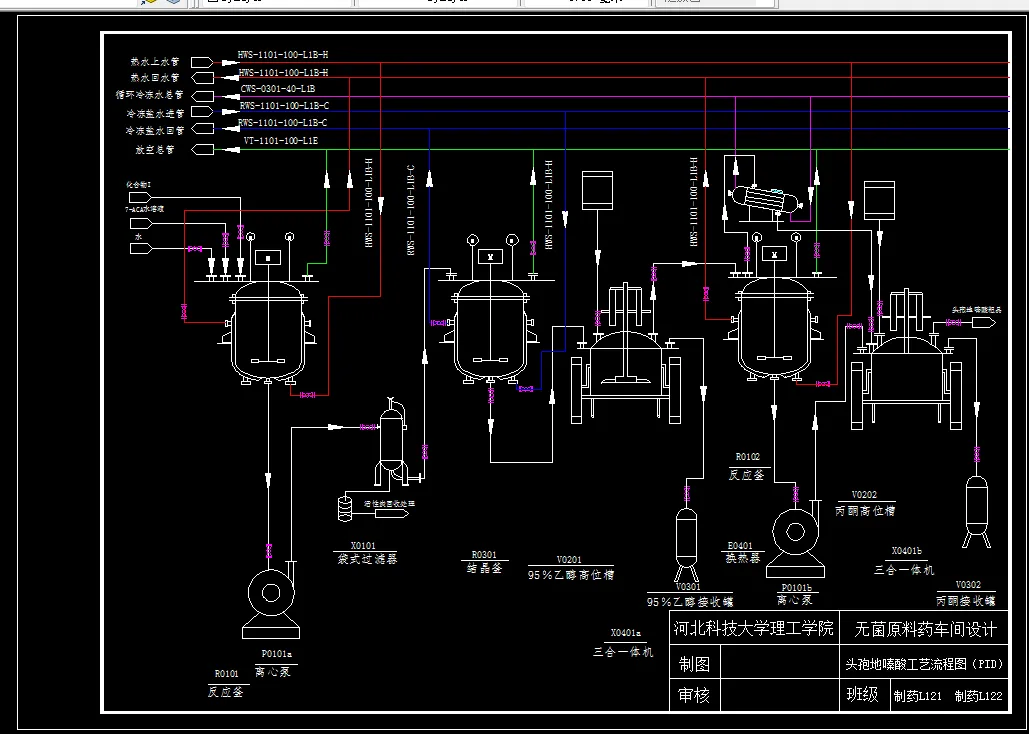This screenshot has width=1029, height=734.
Task: Select the V0201 ethanol elevated tank rectangle
Action: (x=597, y=191)
